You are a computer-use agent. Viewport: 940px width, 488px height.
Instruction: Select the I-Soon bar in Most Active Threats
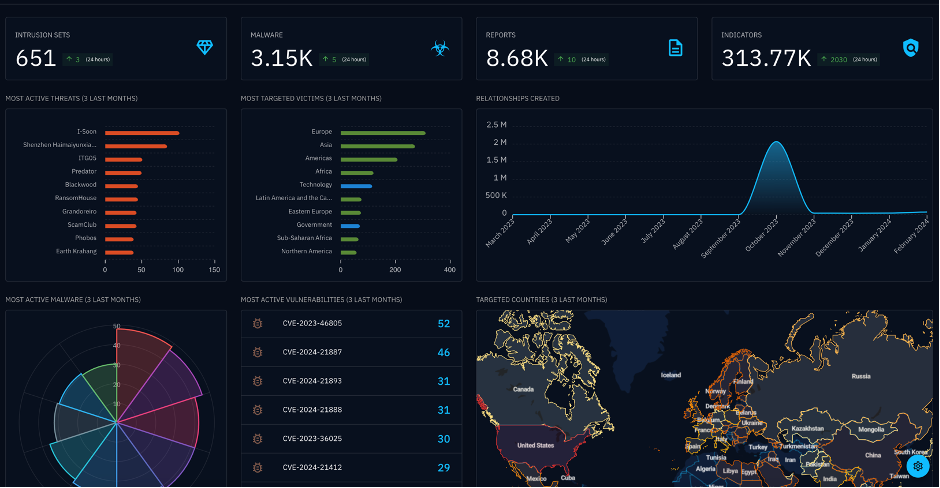tap(141, 132)
